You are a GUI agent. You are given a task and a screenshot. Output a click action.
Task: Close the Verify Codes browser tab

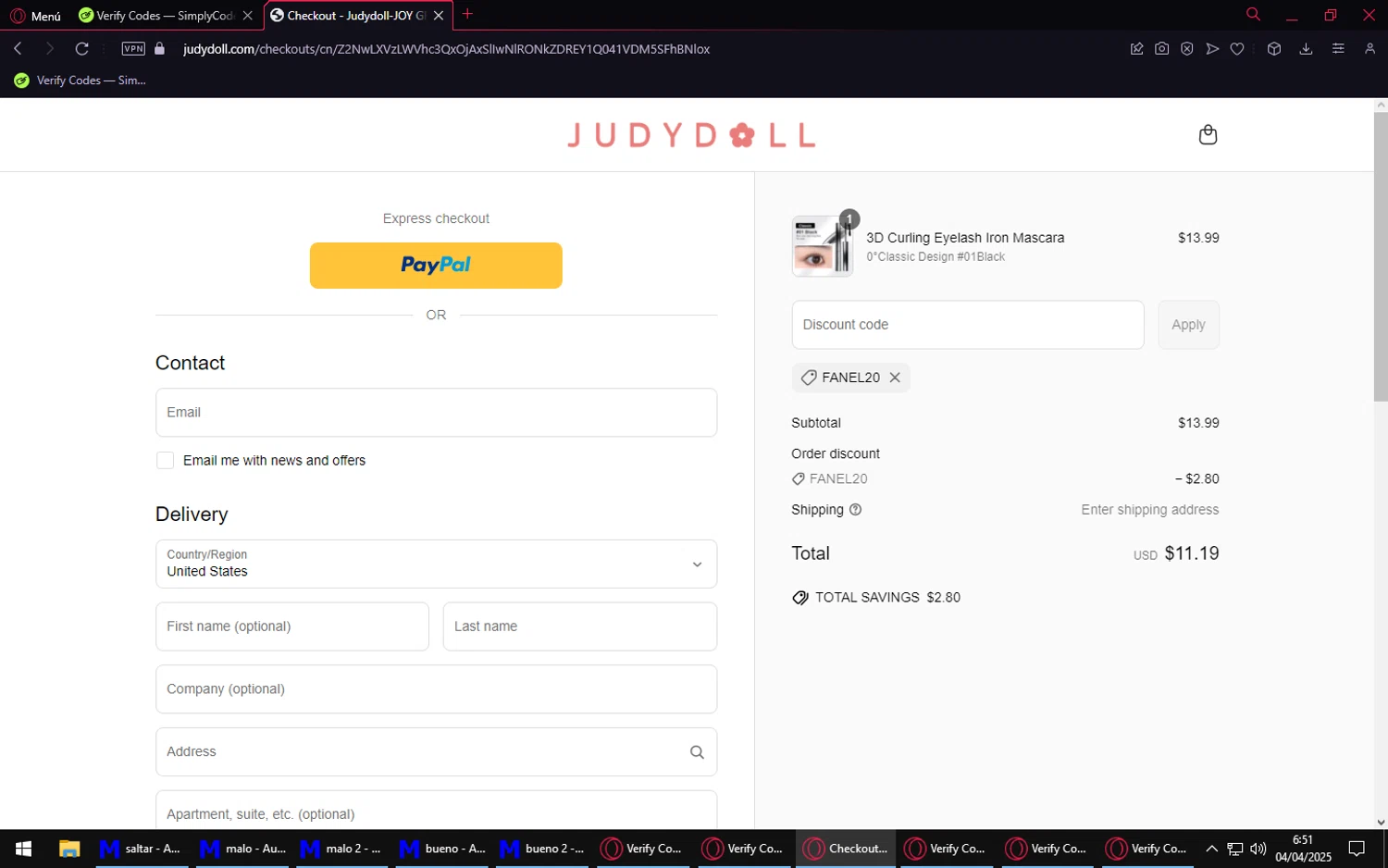pos(247,16)
